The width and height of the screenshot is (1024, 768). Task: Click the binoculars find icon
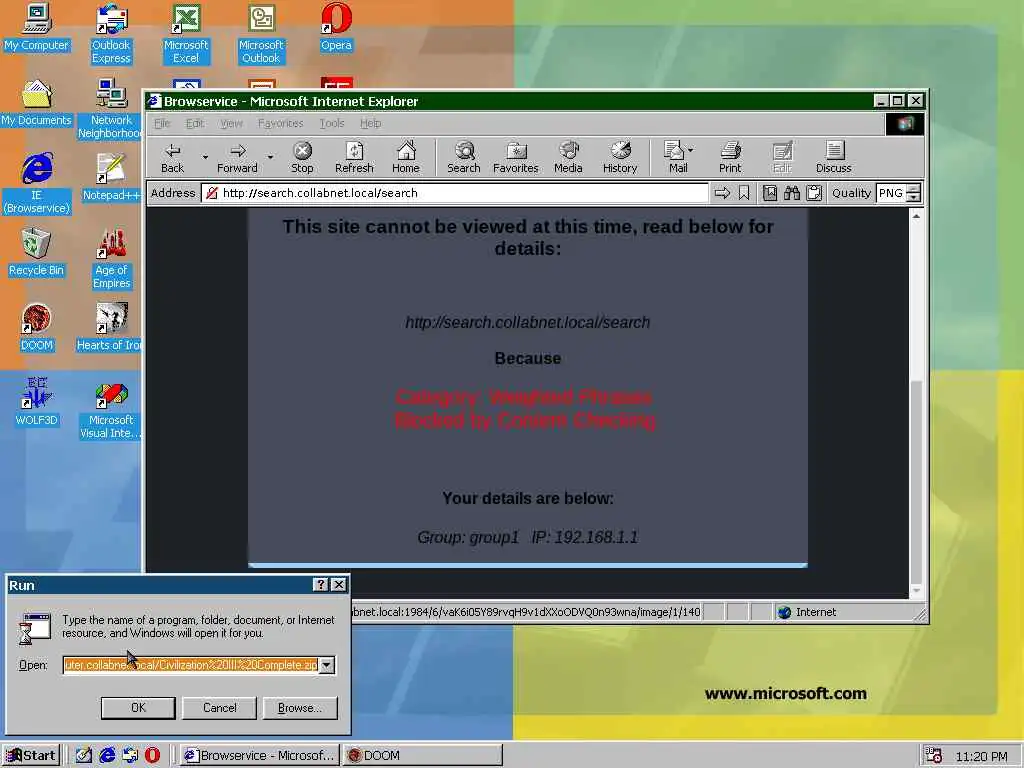coord(792,193)
